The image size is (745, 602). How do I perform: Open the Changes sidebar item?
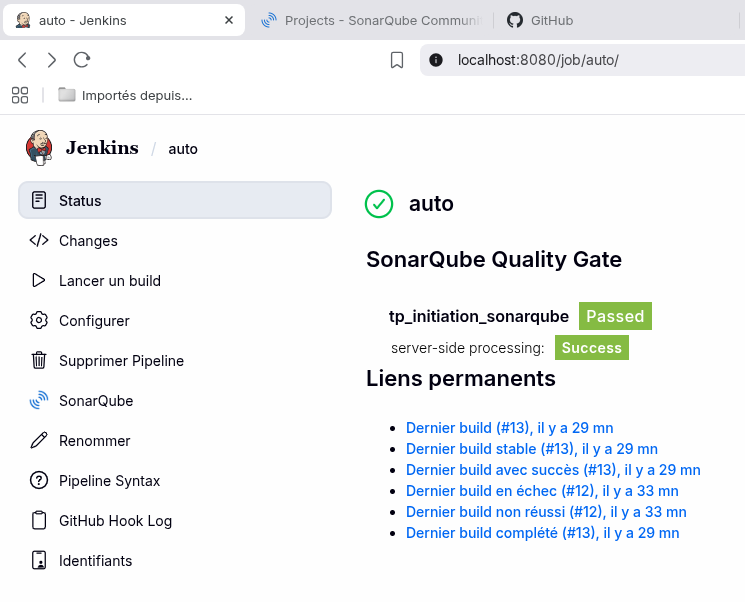175,240
